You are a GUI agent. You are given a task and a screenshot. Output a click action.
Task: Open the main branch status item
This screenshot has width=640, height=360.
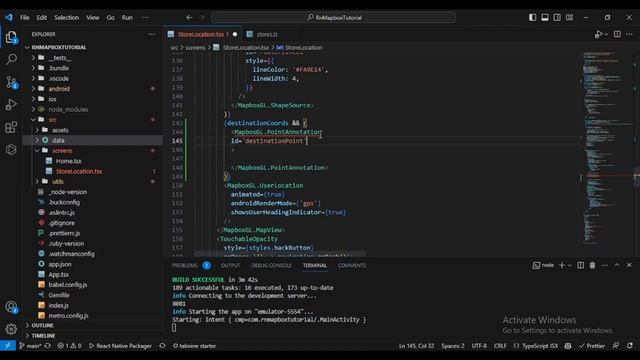coord(31,346)
